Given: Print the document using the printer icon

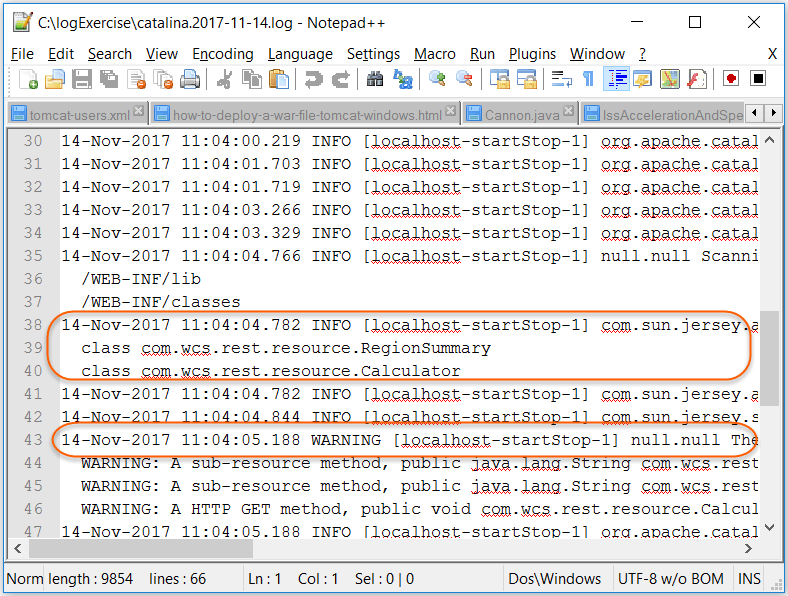Looking at the screenshot, I should [190, 79].
